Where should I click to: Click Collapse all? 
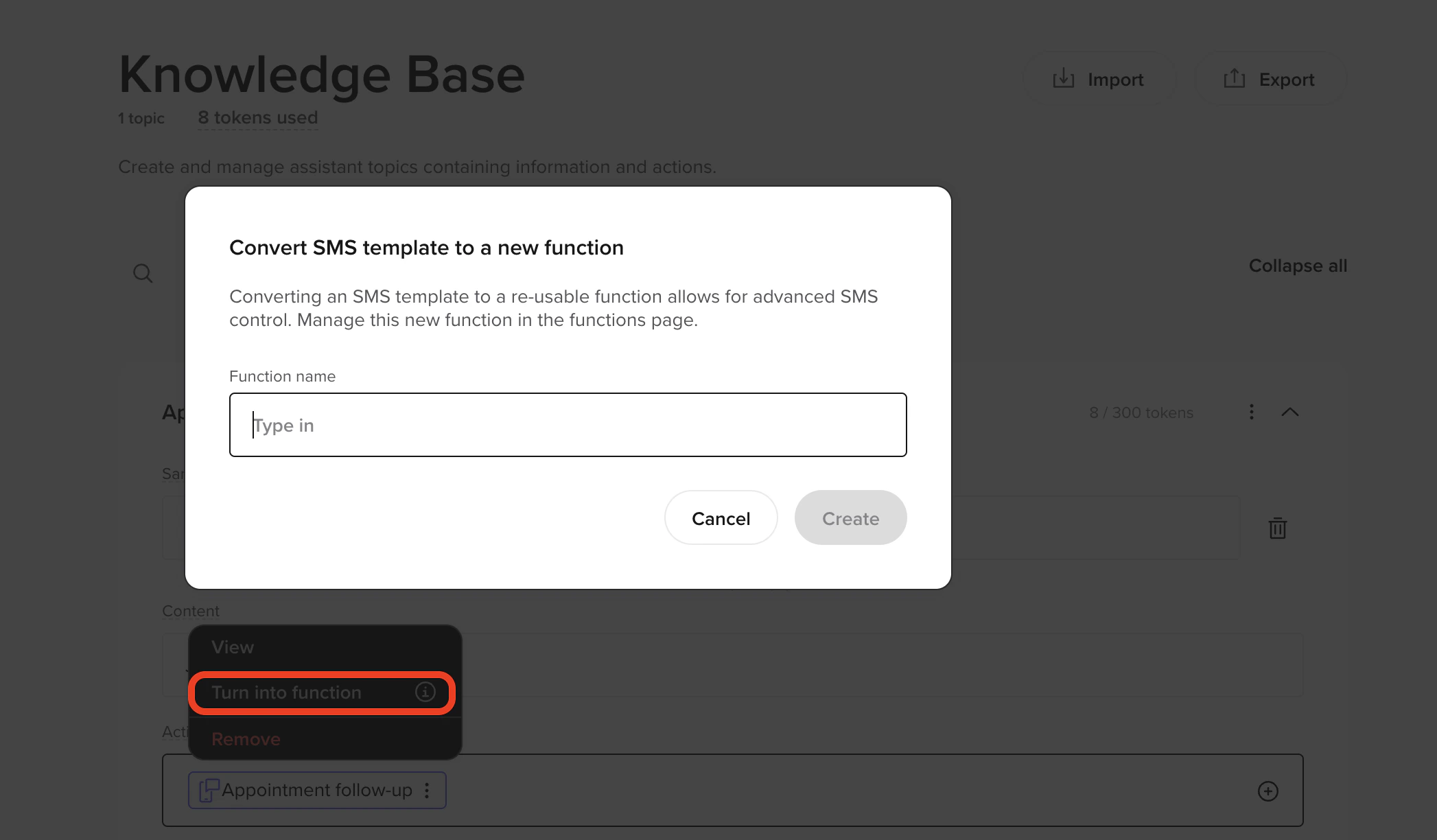(1297, 266)
